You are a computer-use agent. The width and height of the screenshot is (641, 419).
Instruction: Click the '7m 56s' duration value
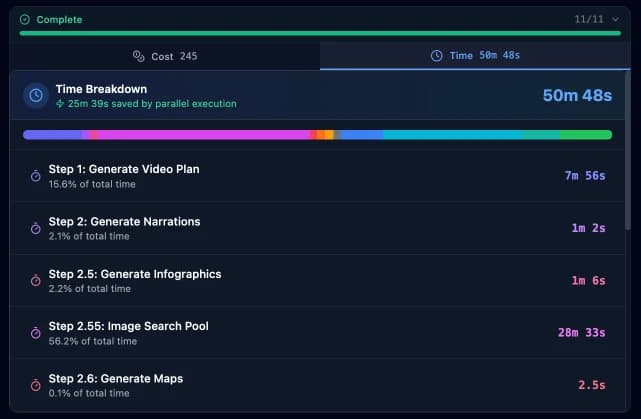pos(585,176)
